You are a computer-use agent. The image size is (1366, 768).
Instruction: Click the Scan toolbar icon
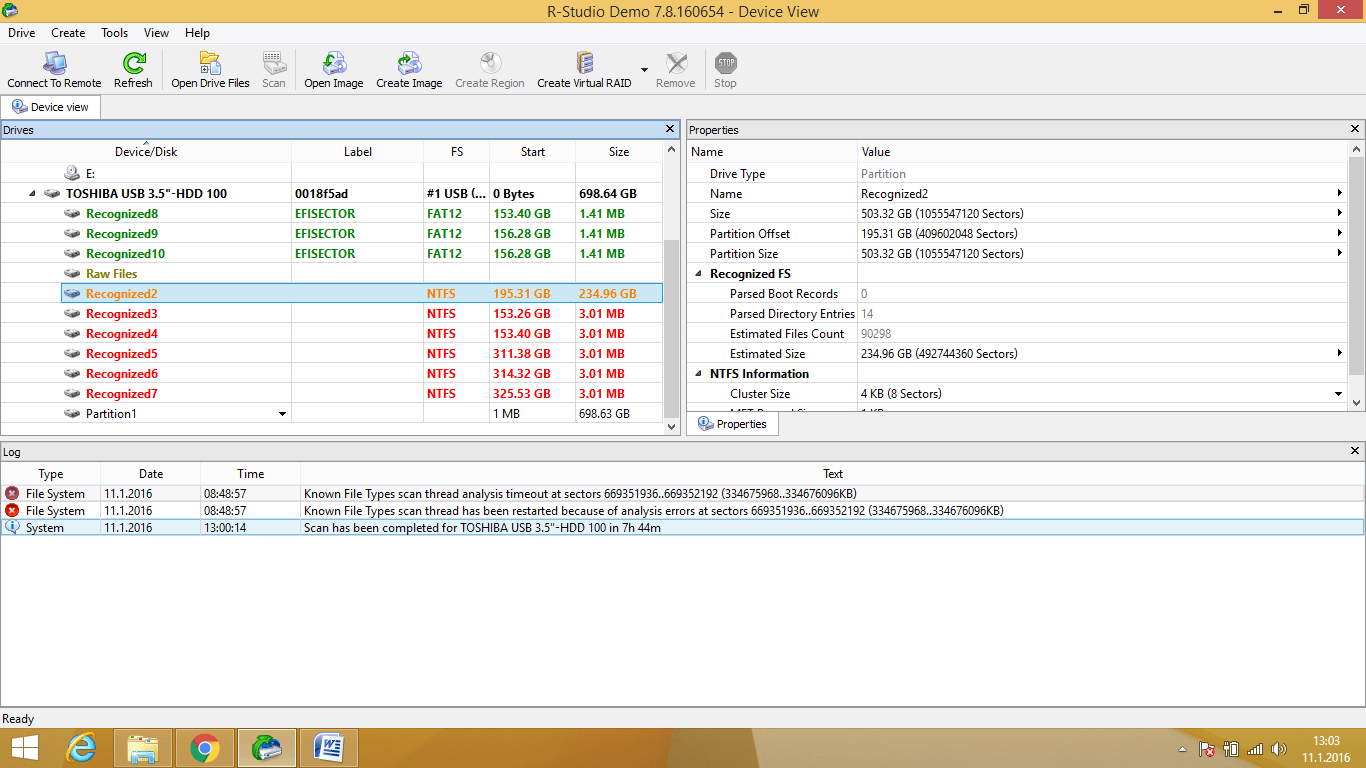pyautogui.click(x=274, y=63)
